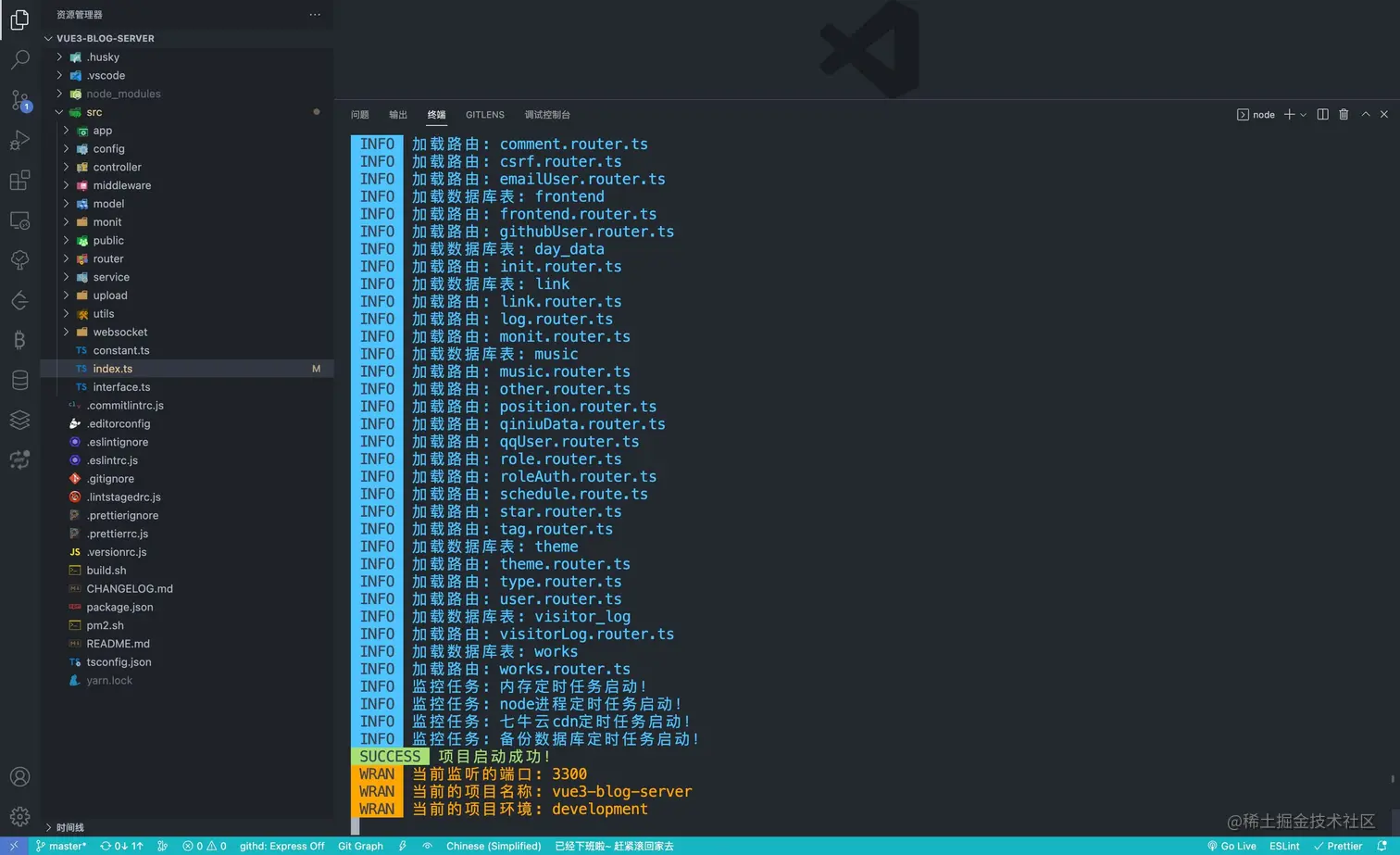Open the Run and Debug view
This screenshot has height=855, width=1400.
(19, 140)
